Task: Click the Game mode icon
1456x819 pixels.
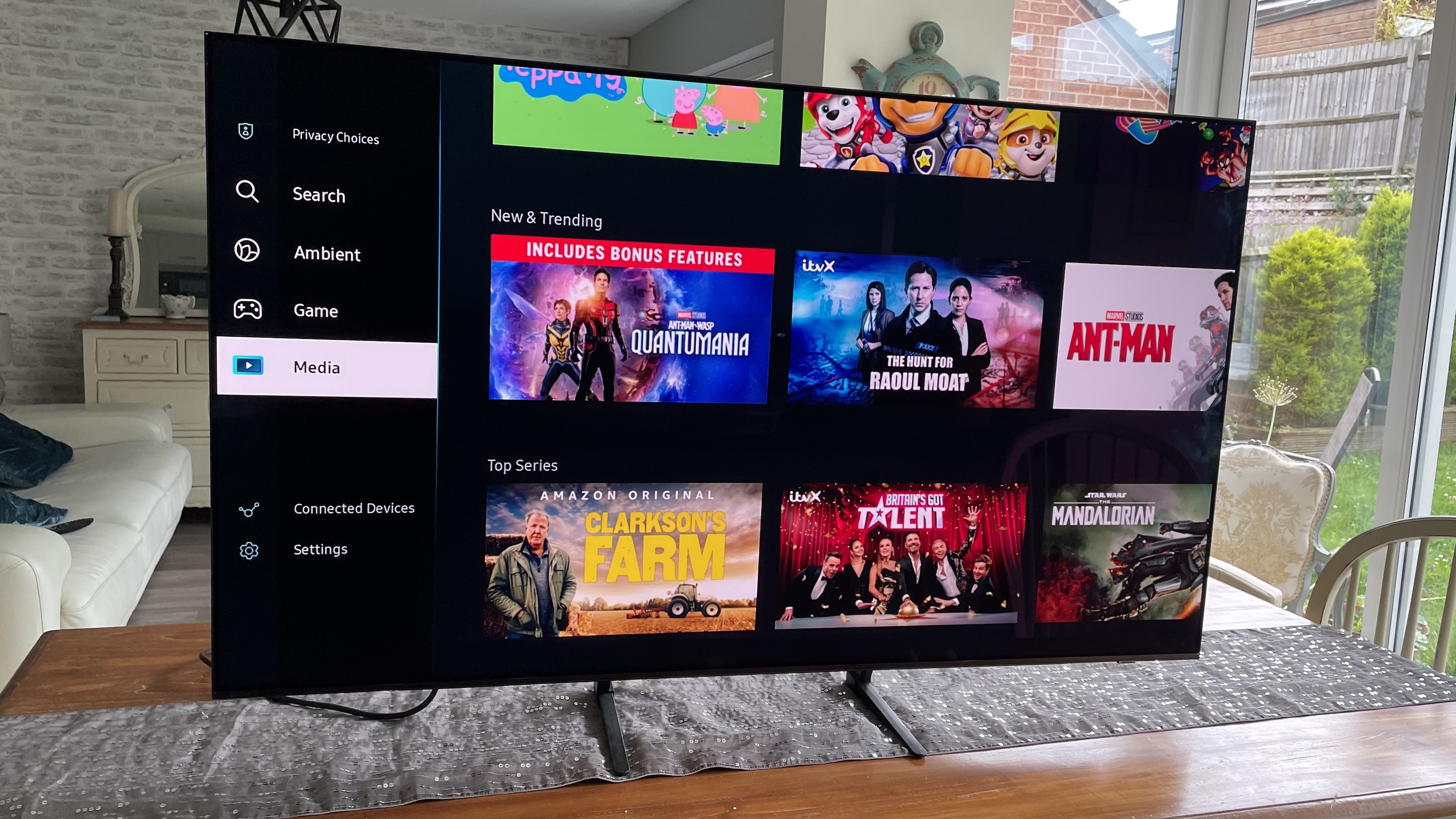Action: pos(247,309)
